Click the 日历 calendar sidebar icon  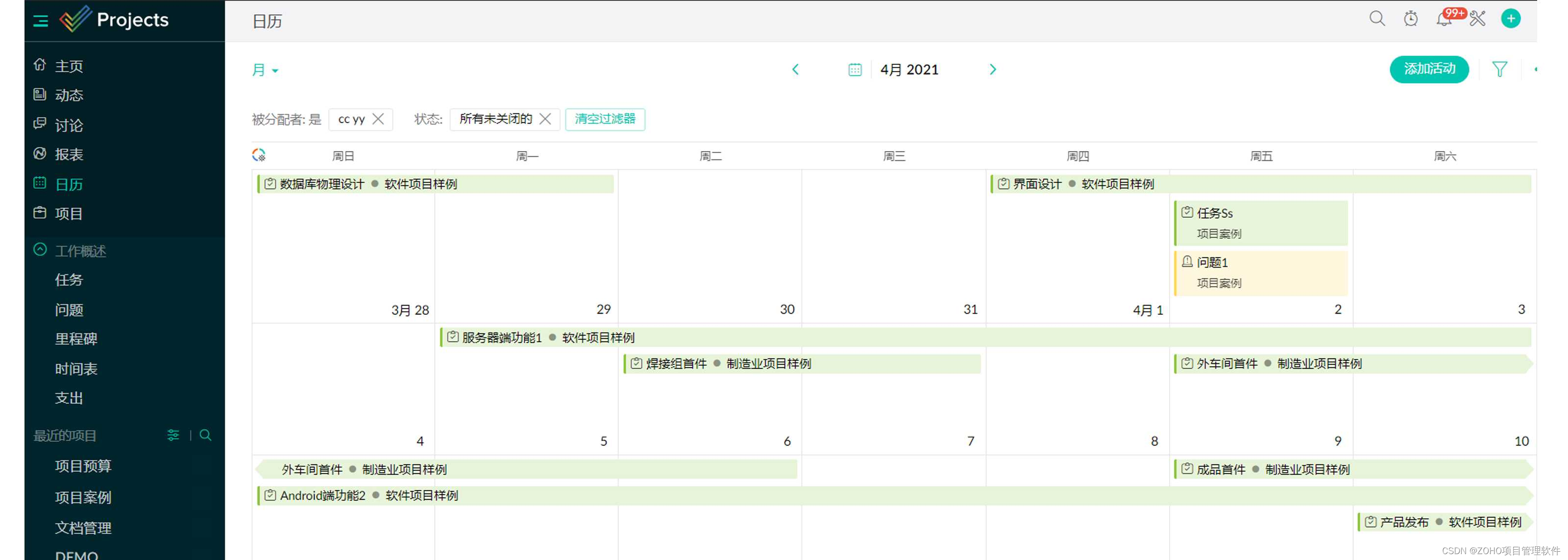tap(40, 183)
